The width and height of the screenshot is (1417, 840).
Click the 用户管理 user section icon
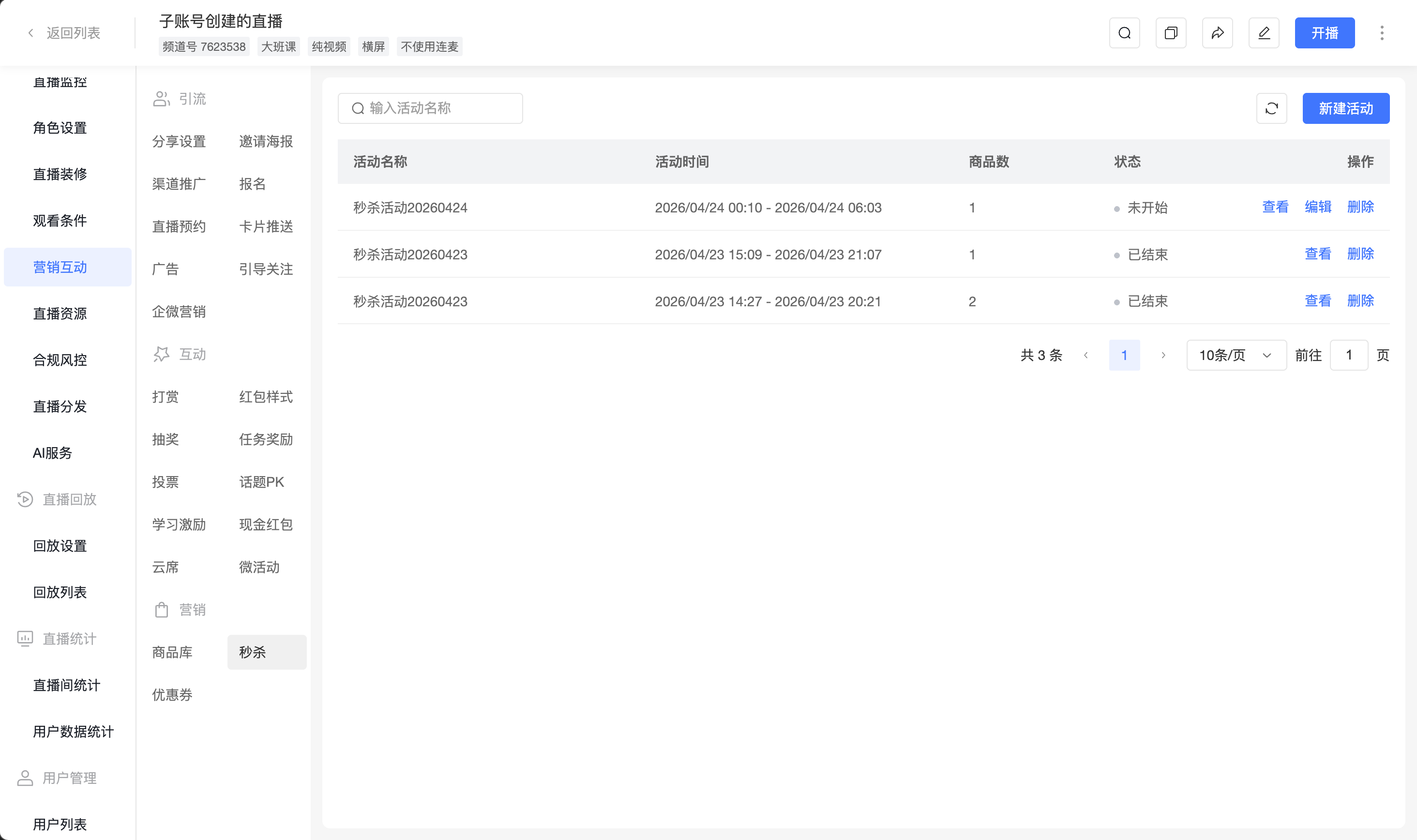(25, 778)
